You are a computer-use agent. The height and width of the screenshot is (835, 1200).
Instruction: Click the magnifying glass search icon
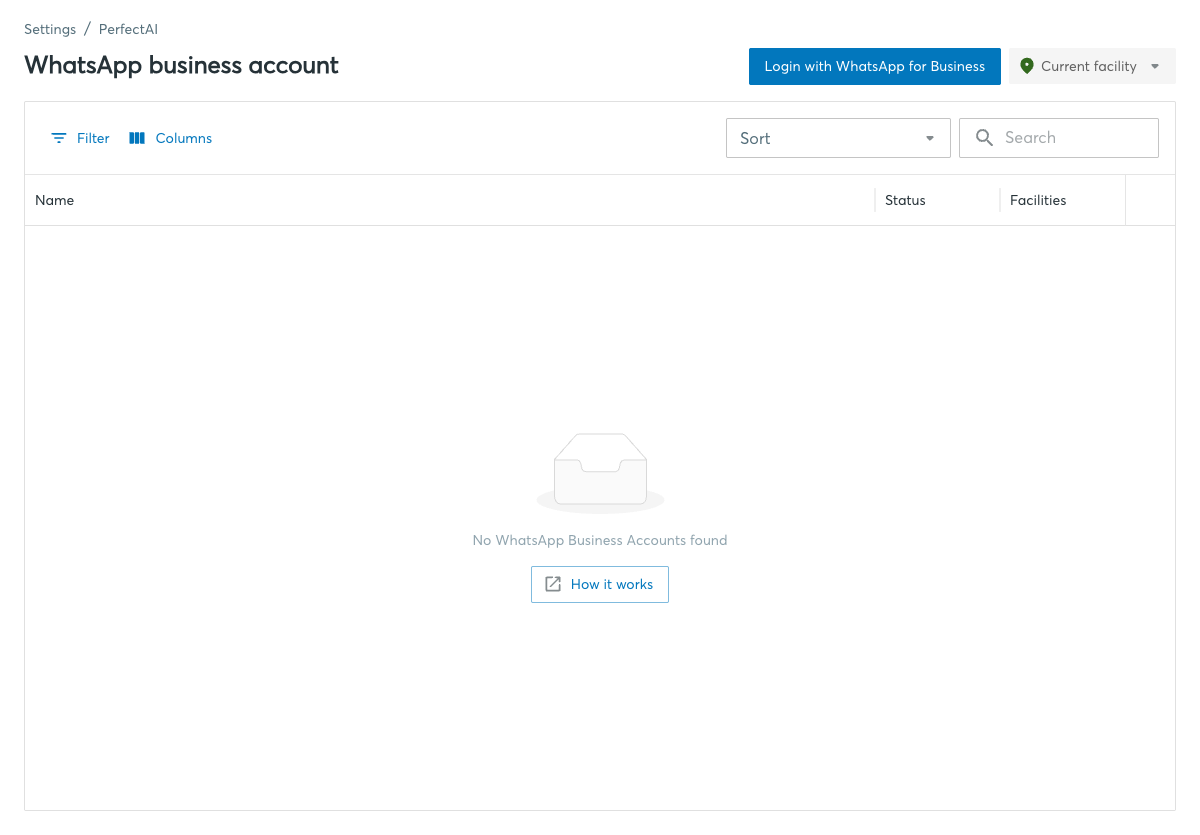pyautogui.click(x=985, y=138)
